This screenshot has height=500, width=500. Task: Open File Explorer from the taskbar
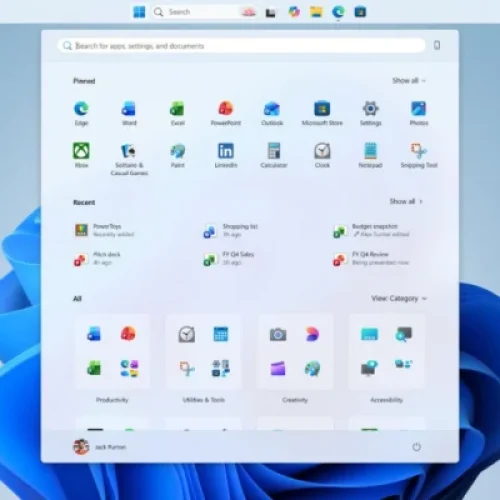pyautogui.click(x=316, y=12)
